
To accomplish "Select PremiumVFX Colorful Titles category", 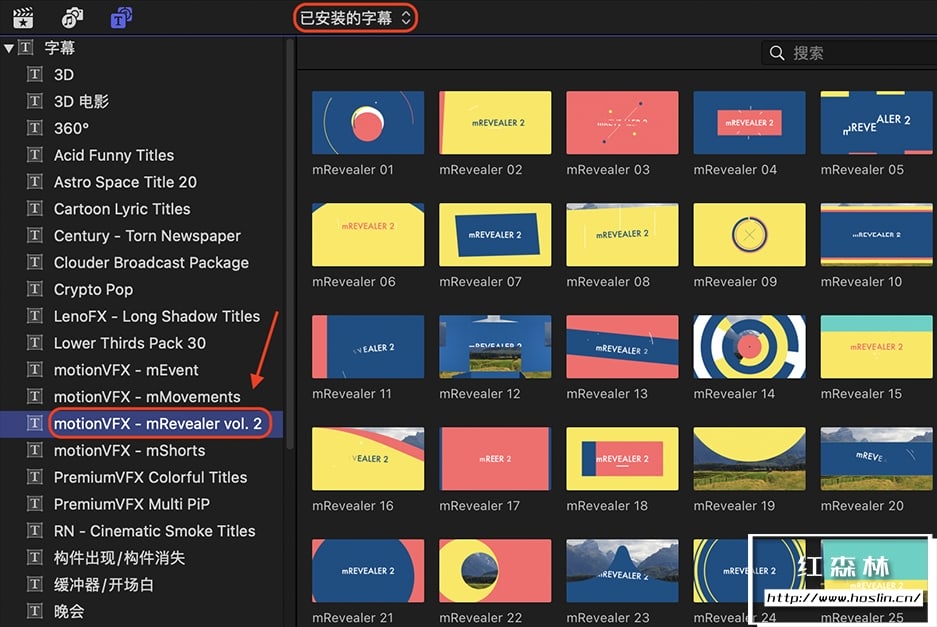I will 150,478.
